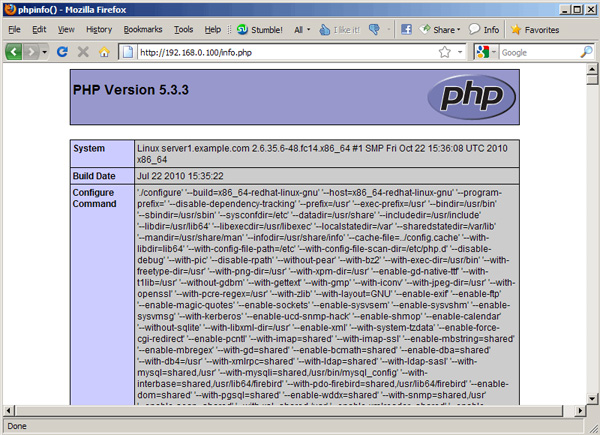Click the URL address field

285,52
